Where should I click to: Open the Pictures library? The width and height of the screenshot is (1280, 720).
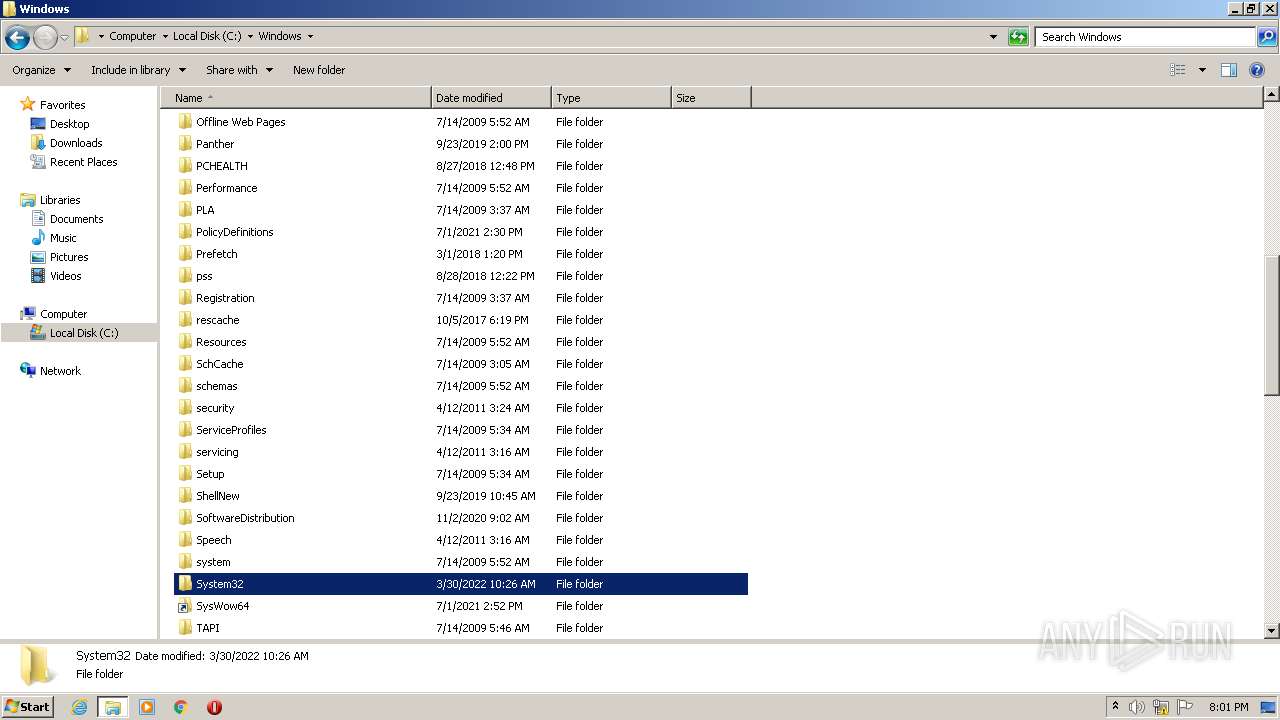click(x=69, y=257)
